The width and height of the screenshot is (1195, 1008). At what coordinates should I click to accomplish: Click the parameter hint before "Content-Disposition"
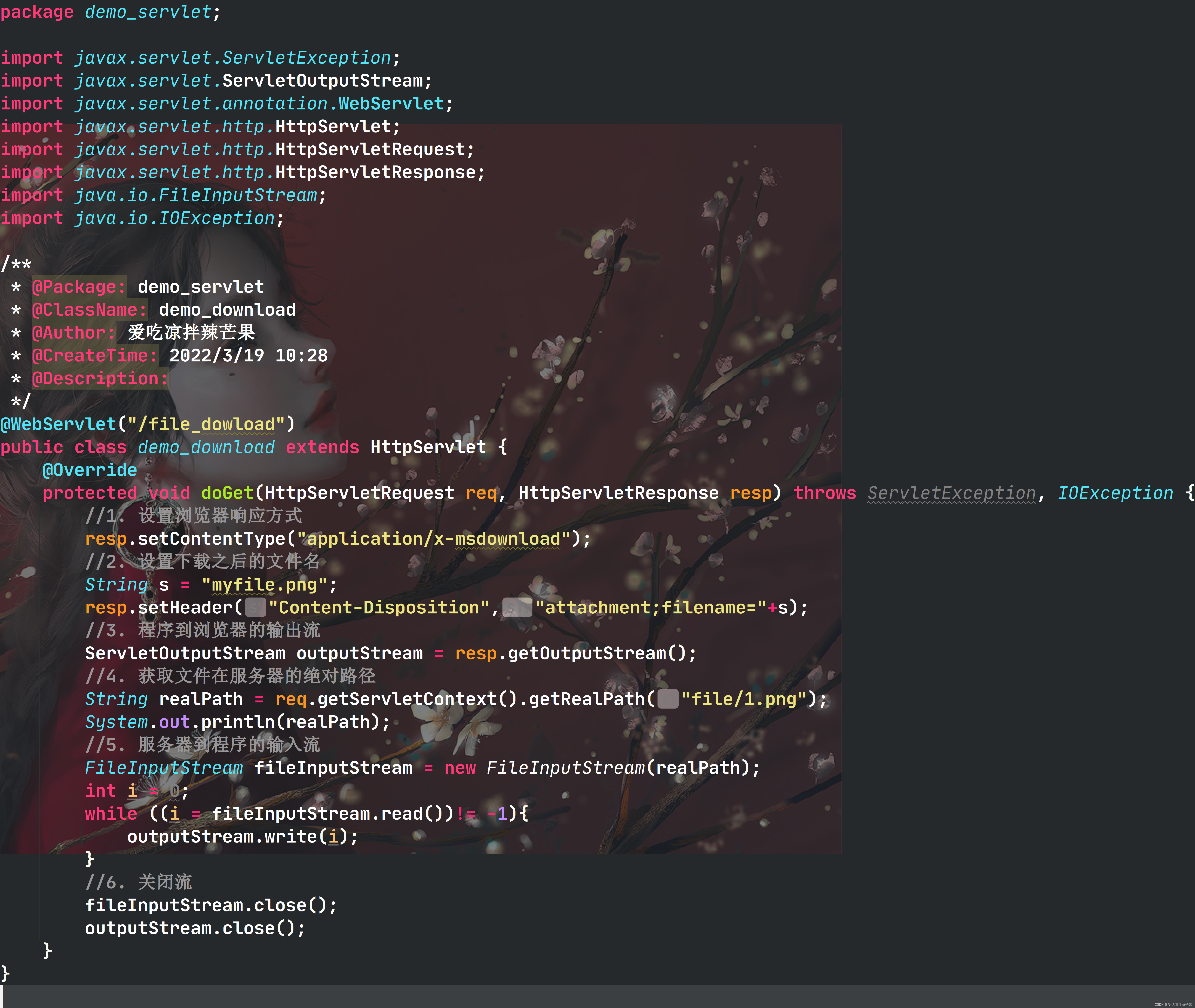[255, 607]
